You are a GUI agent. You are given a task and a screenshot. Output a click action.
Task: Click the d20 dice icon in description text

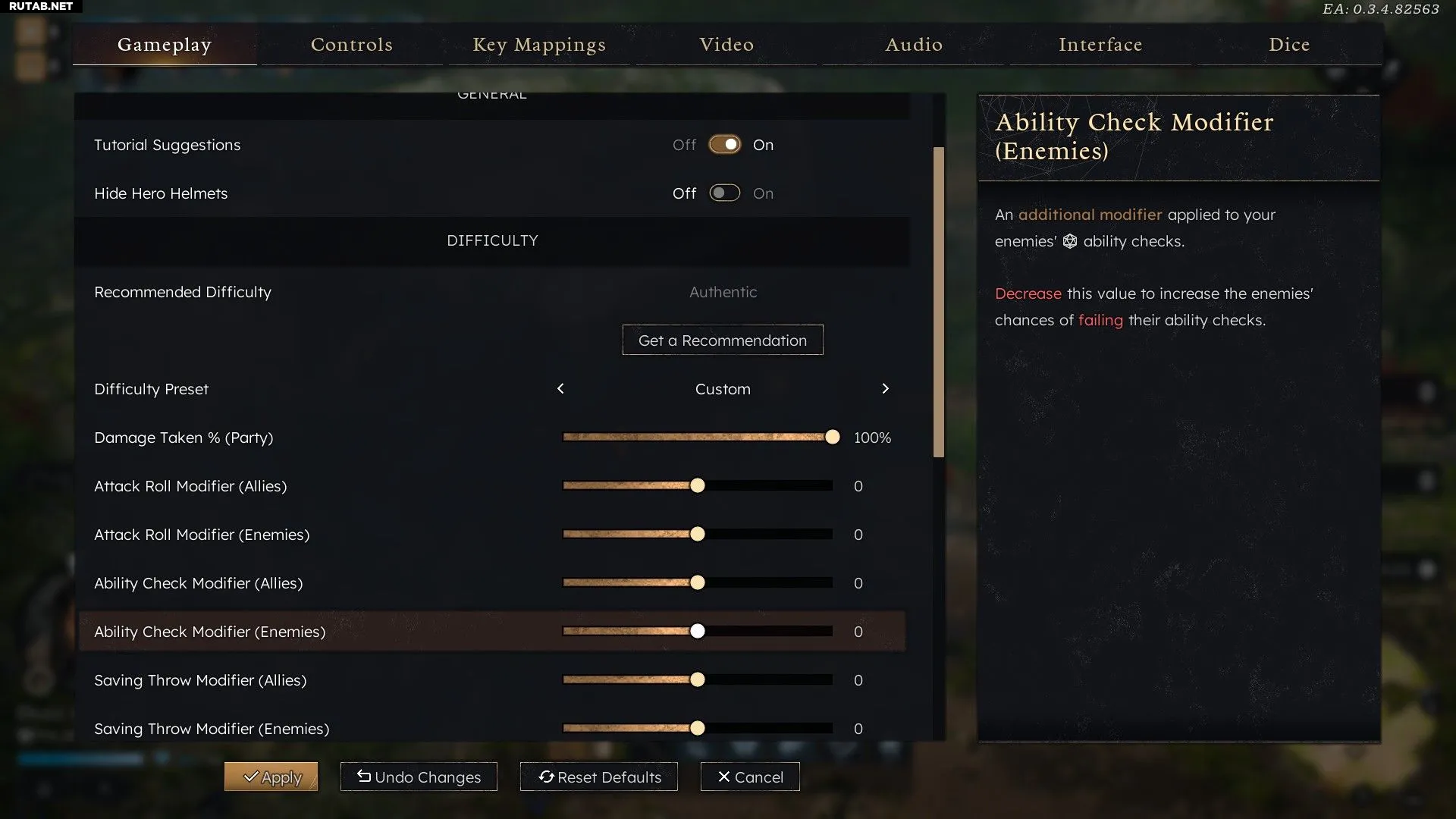[x=1069, y=241]
